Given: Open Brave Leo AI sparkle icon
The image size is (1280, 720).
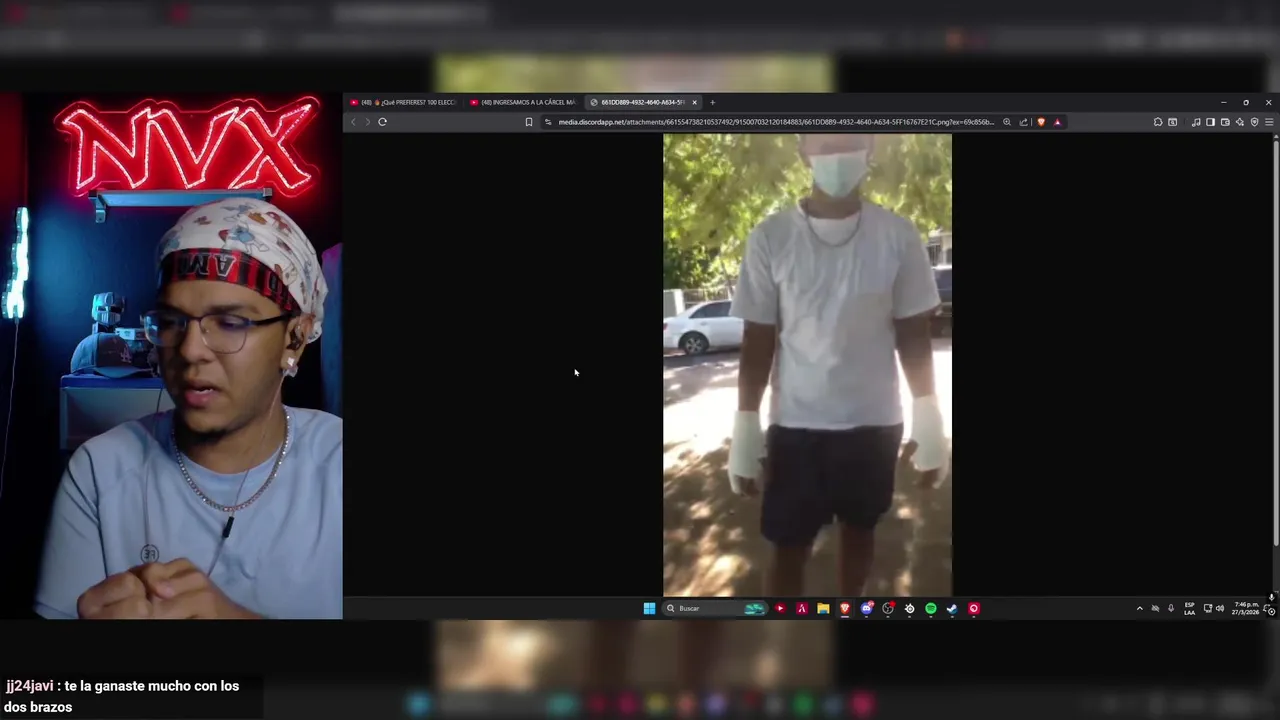Looking at the screenshot, I should 1240,122.
